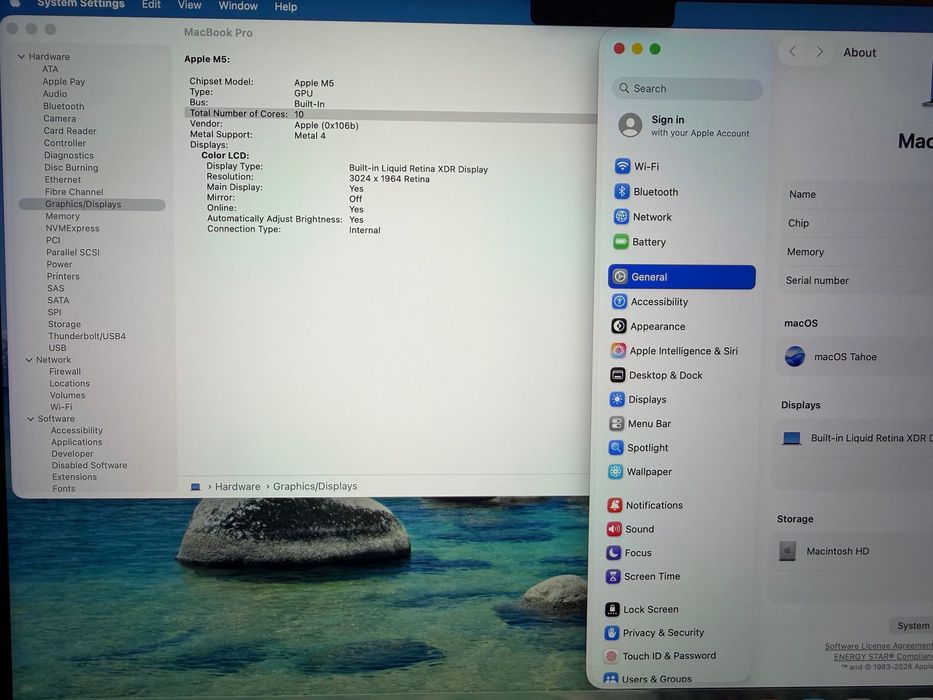The height and width of the screenshot is (700, 933).
Task: Open the Accessibility icon in System Settings
Action: point(619,301)
